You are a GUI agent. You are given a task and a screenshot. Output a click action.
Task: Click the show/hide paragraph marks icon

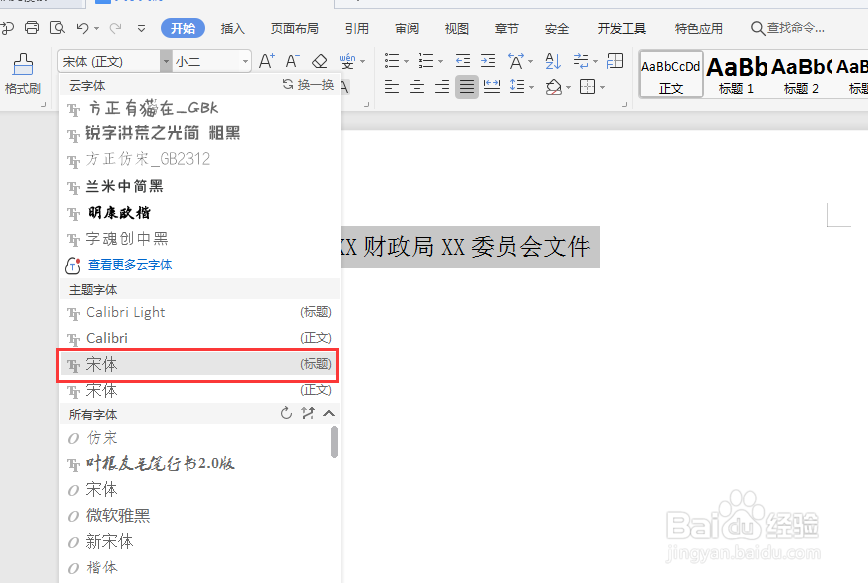(x=581, y=60)
